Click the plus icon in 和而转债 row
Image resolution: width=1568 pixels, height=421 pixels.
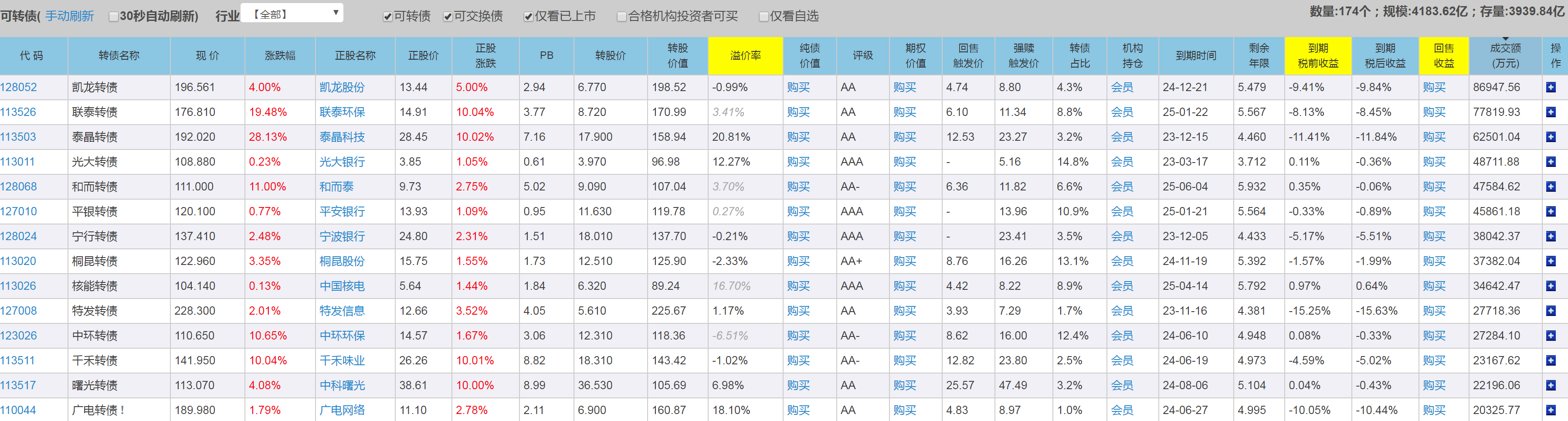[x=1550, y=187]
